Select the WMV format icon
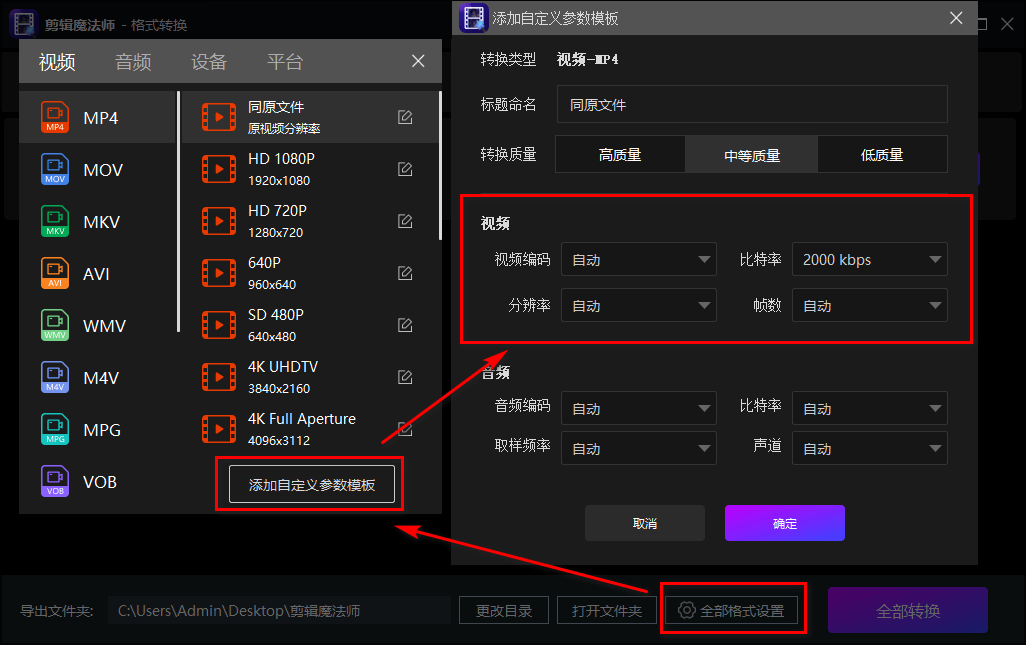 [55, 325]
